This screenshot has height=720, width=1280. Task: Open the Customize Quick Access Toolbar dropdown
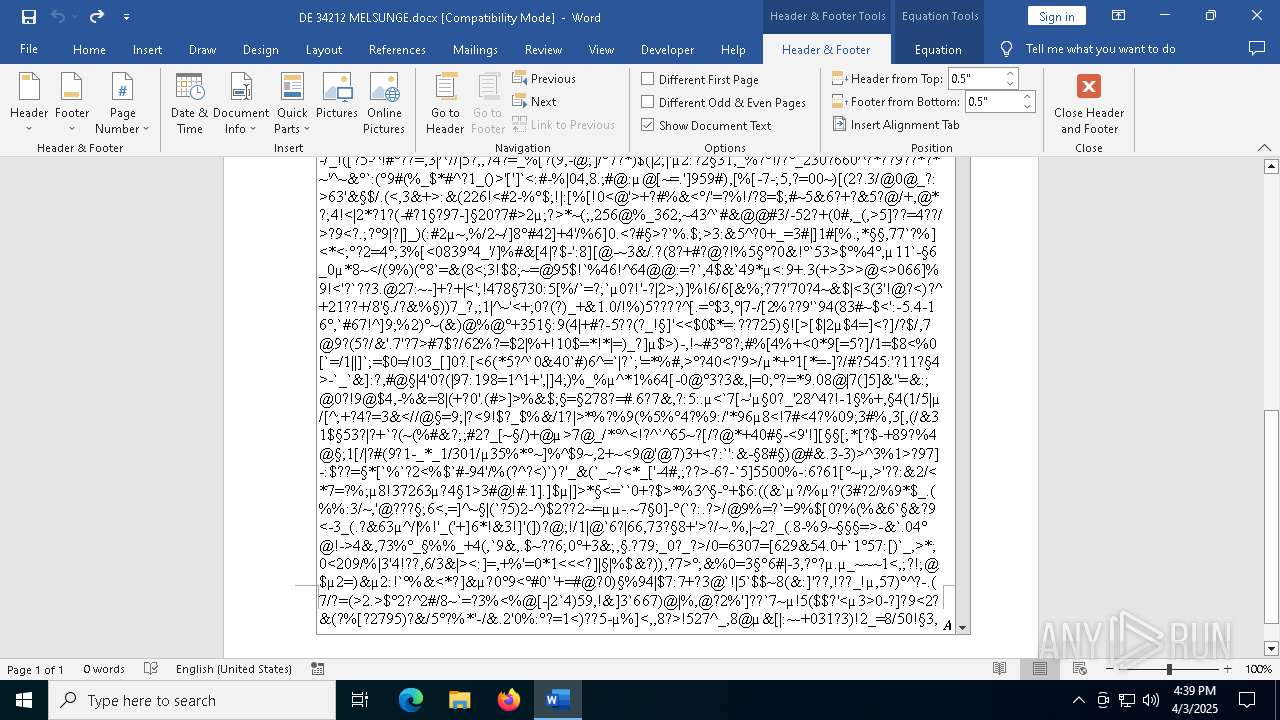(126, 17)
